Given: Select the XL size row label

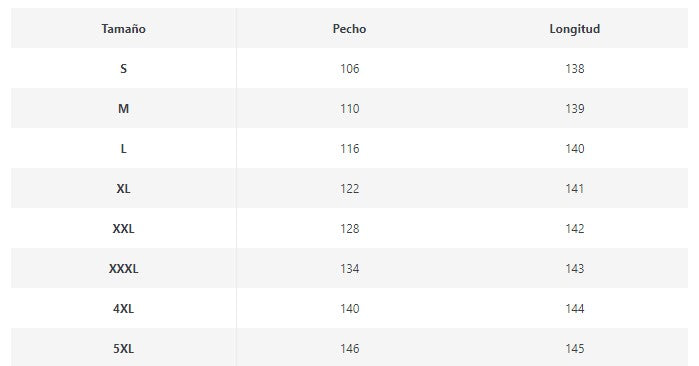Looking at the screenshot, I should click(123, 189).
